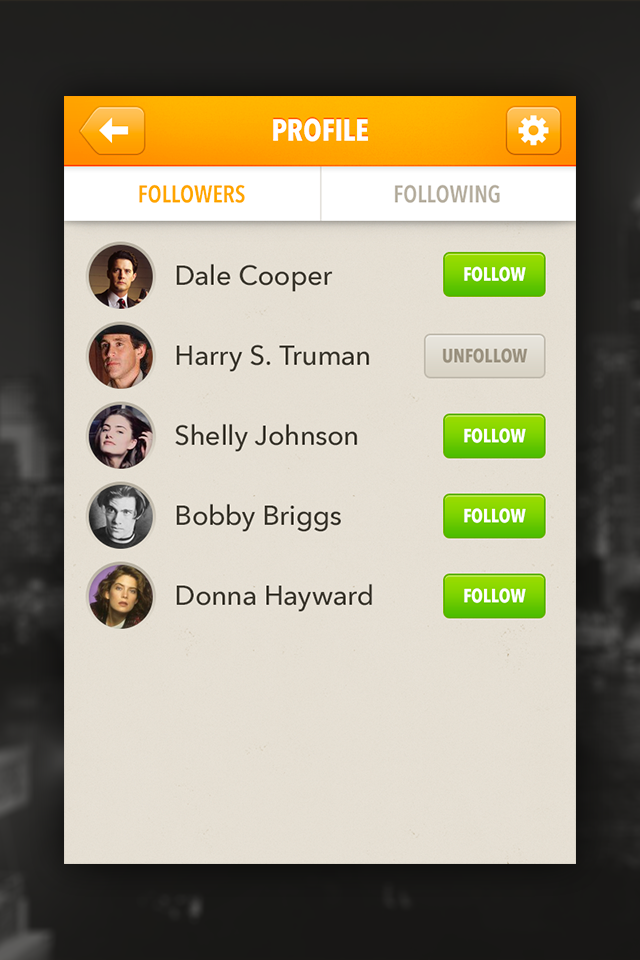Select the Dale Cooper name
This screenshot has height=960, width=640.
(254, 276)
